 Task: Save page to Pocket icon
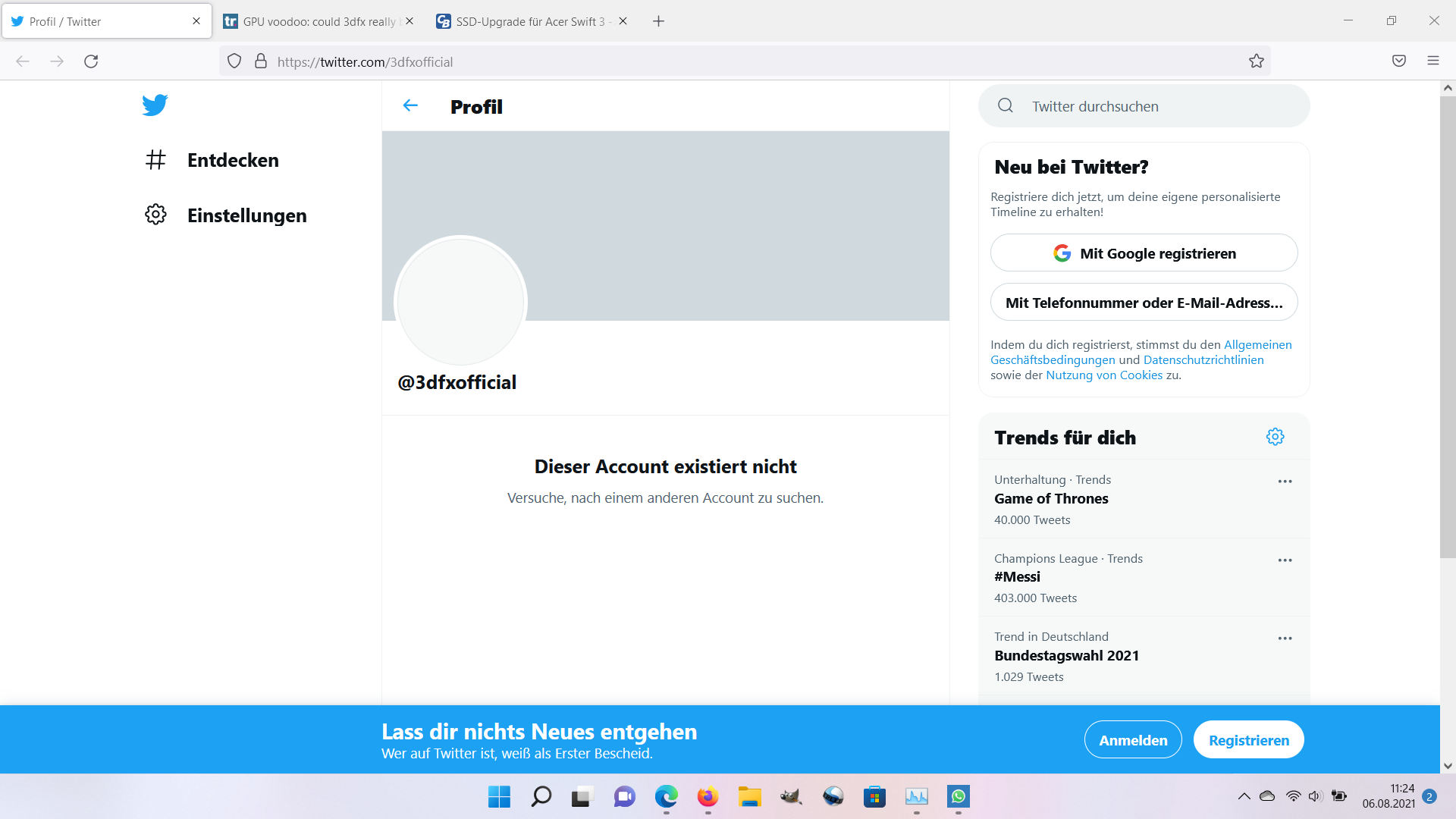1398,61
